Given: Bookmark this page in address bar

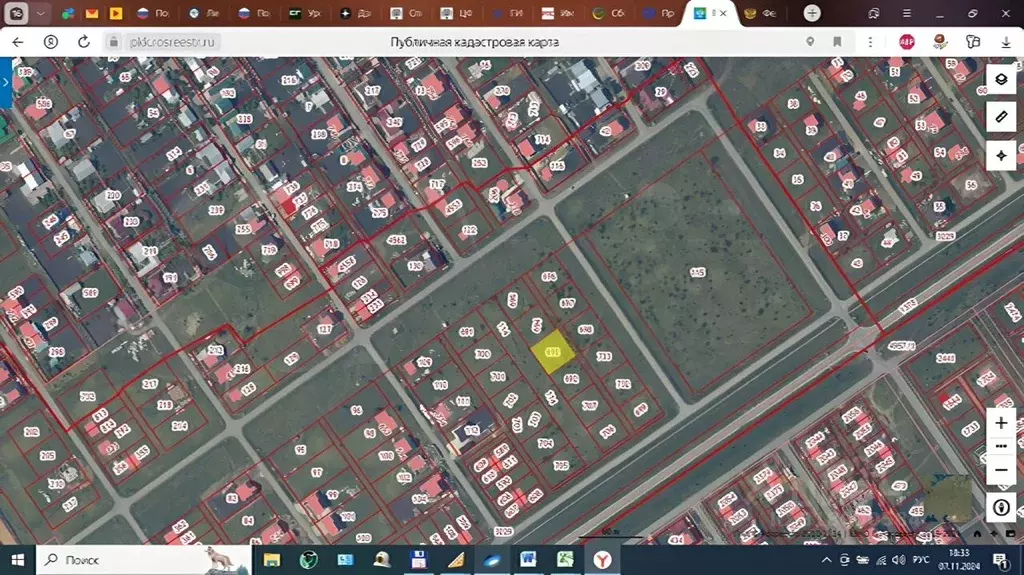Looking at the screenshot, I should pyautogui.click(x=837, y=42).
